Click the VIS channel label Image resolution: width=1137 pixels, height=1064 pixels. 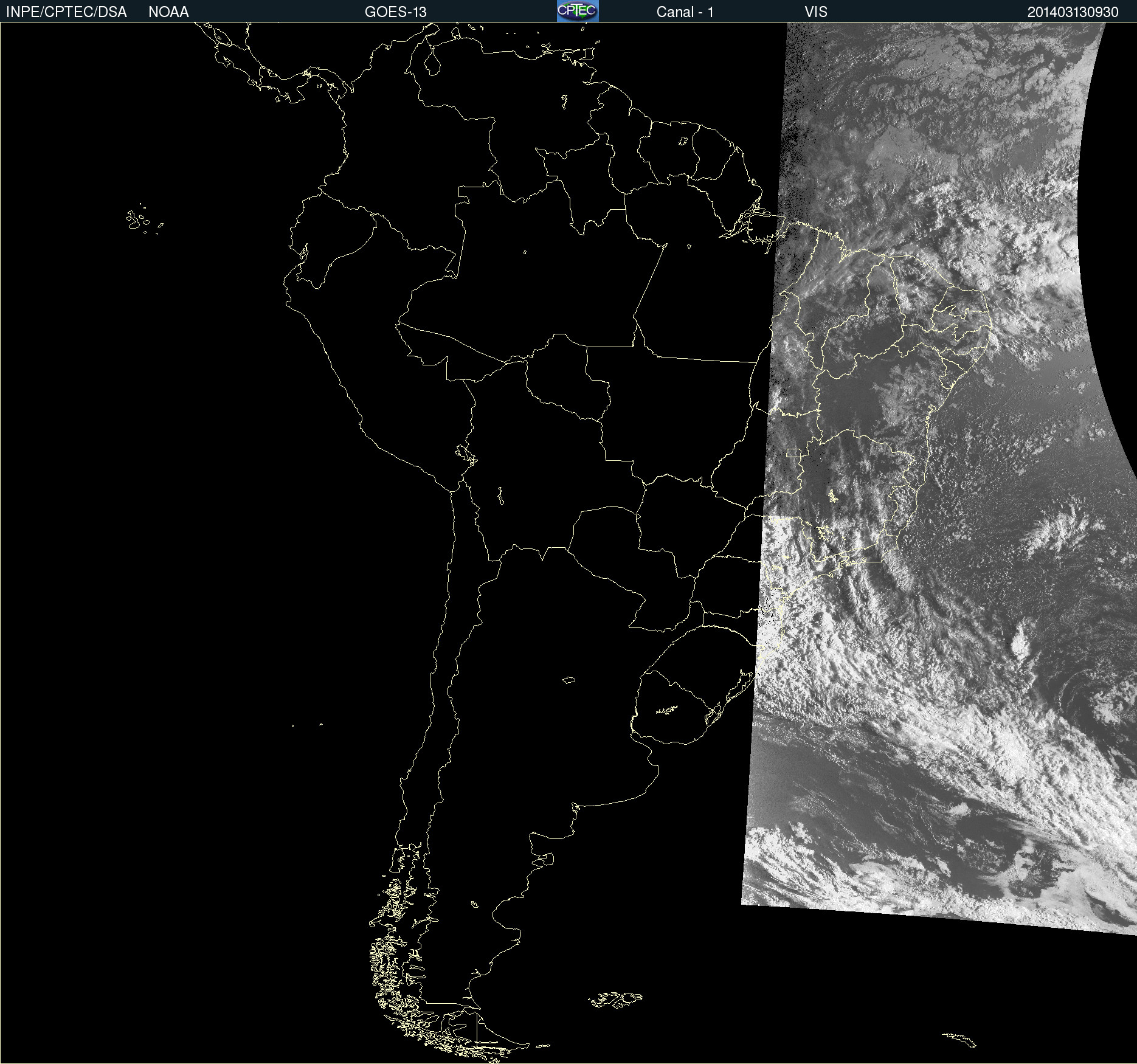coord(816,12)
